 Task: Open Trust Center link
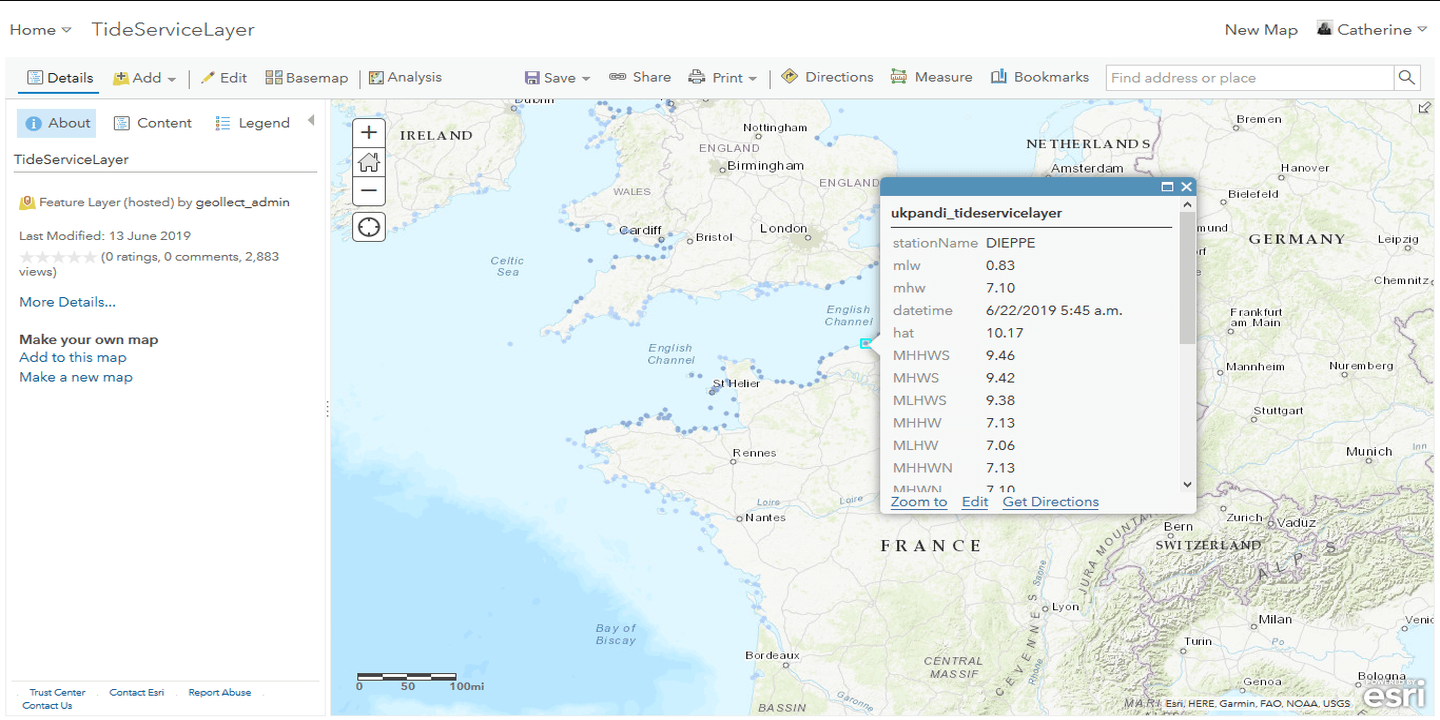pyautogui.click(x=57, y=693)
